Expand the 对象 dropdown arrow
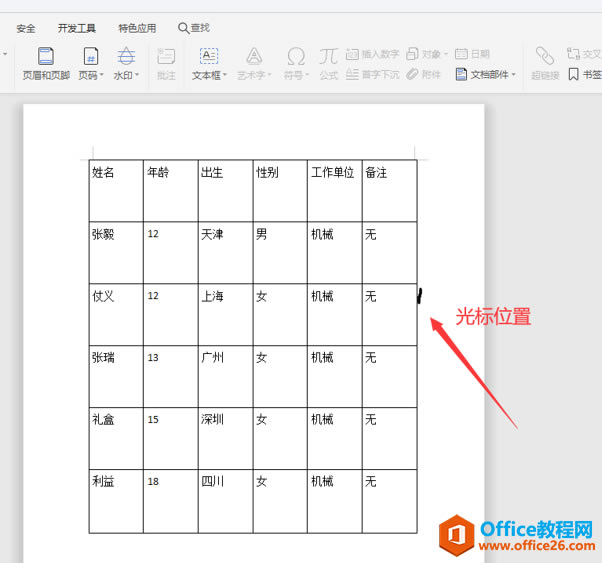 coord(446,54)
